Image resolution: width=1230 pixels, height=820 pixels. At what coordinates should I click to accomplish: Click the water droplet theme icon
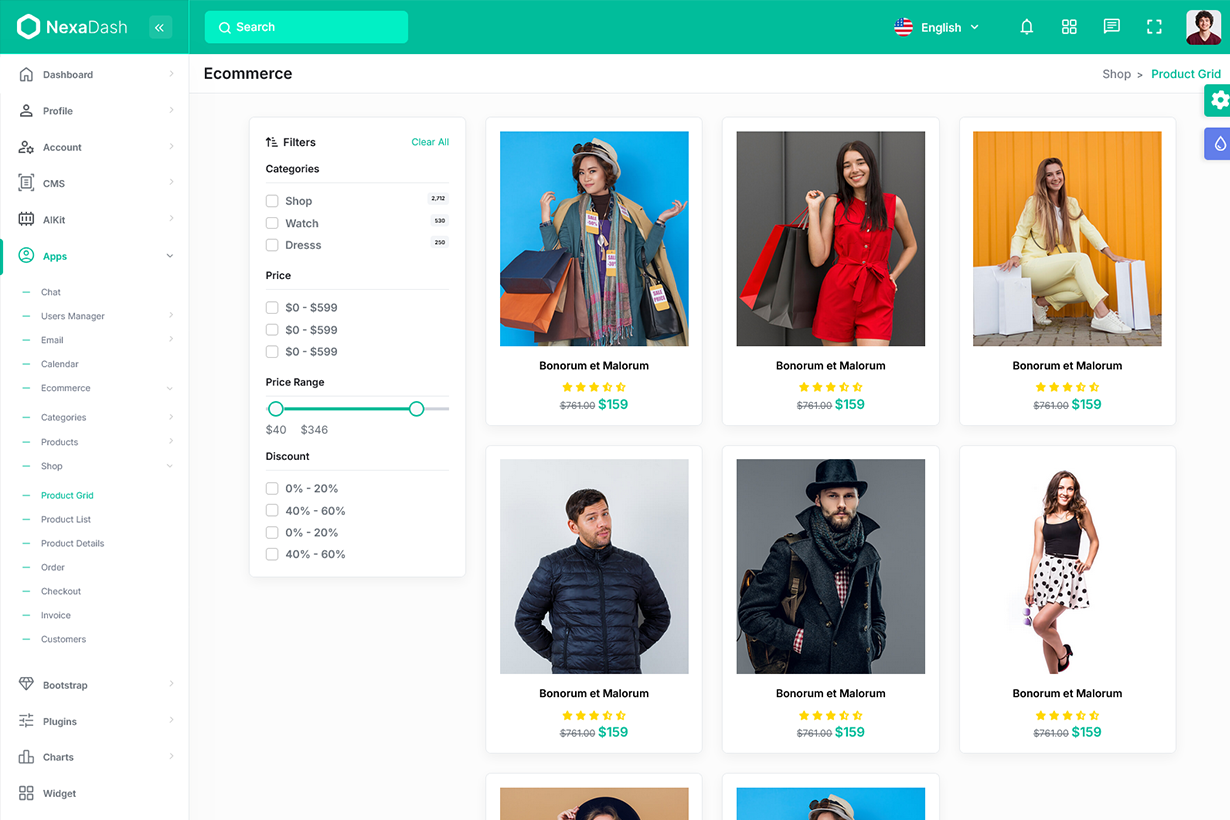tap(1219, 144)
